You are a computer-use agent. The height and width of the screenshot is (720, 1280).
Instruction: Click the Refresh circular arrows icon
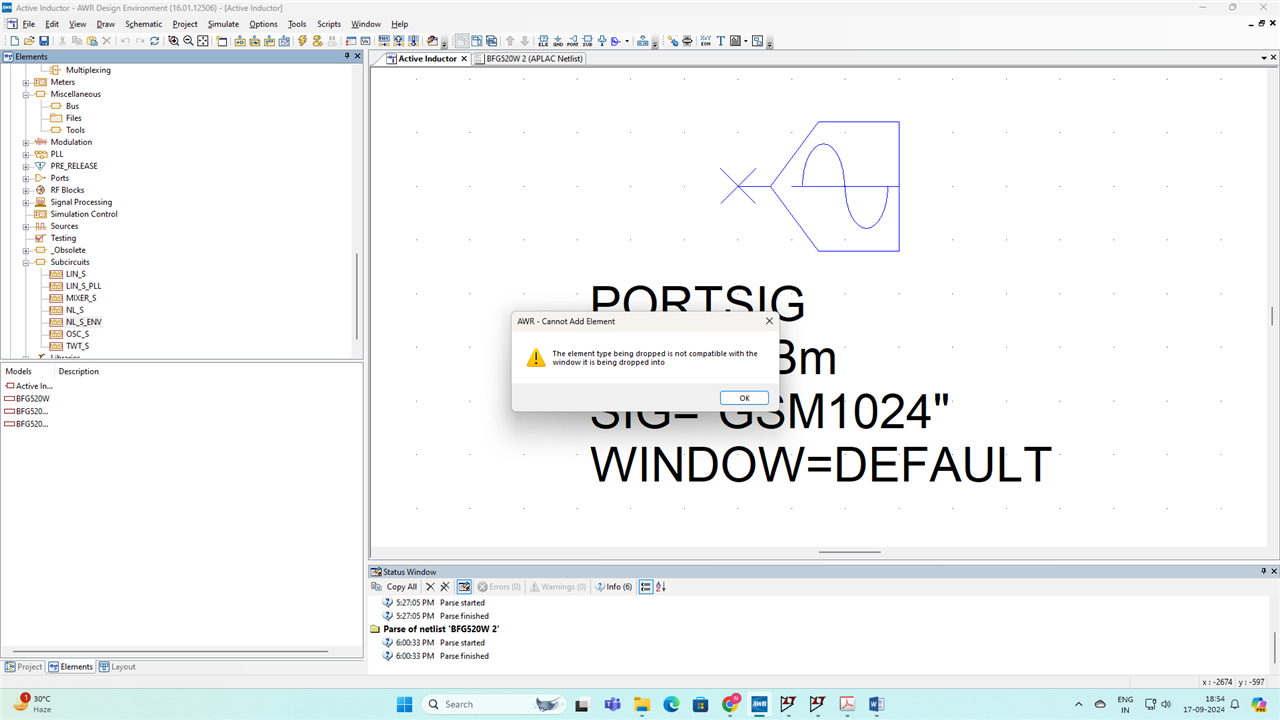tap(154, 41)
